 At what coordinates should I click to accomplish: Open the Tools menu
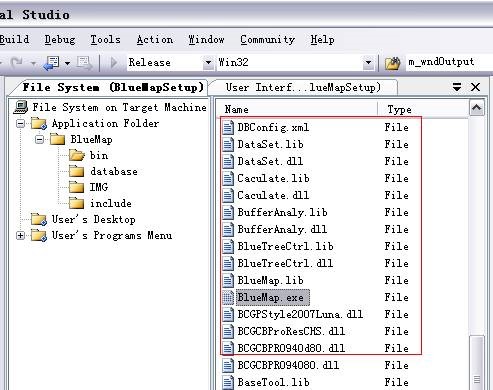click(105, 39)
